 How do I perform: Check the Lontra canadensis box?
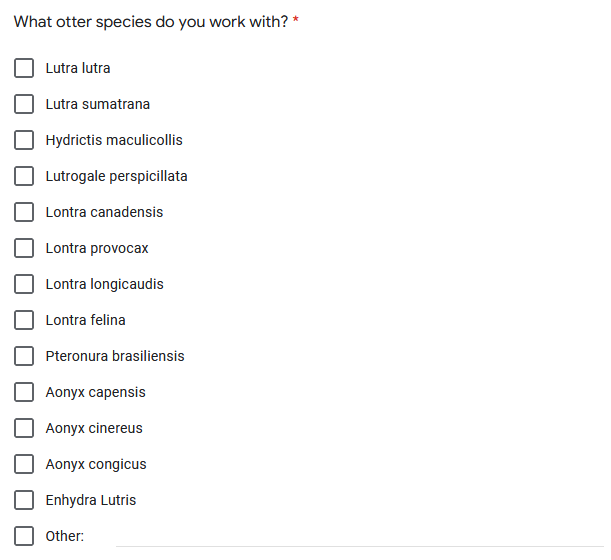(x=24, y=213)
